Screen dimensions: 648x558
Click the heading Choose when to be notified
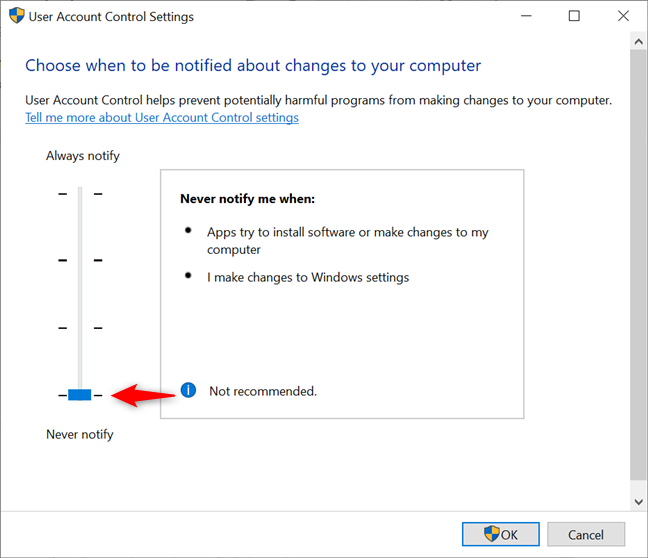pyautogui.click(x=253, y=66)
